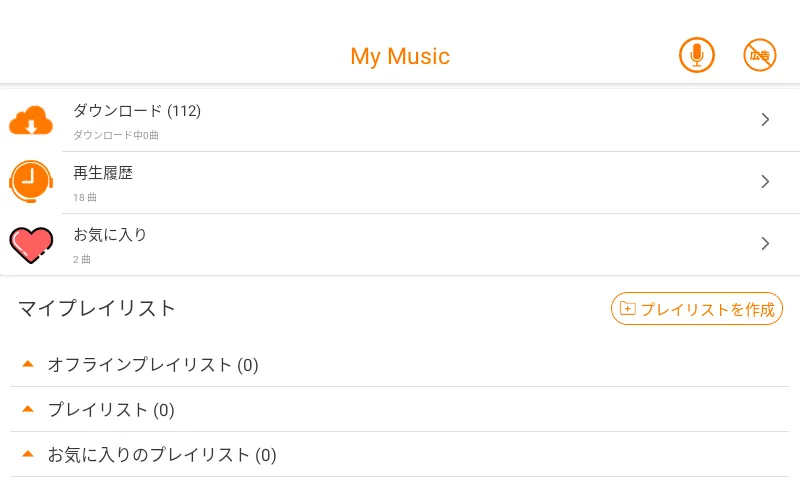Viewport: 800px width, 488px height.
Task: Open the ダウンロード (112) row
Action: coord(400,120)
